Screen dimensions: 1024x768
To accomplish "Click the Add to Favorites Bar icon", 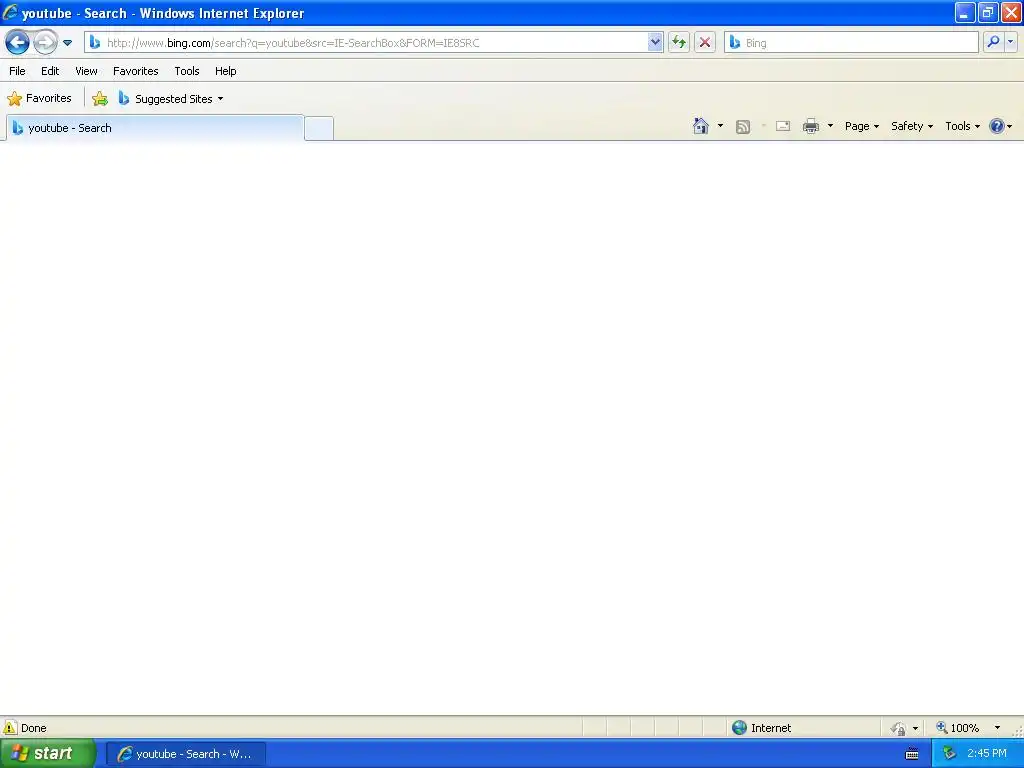I will coord(100,99).
